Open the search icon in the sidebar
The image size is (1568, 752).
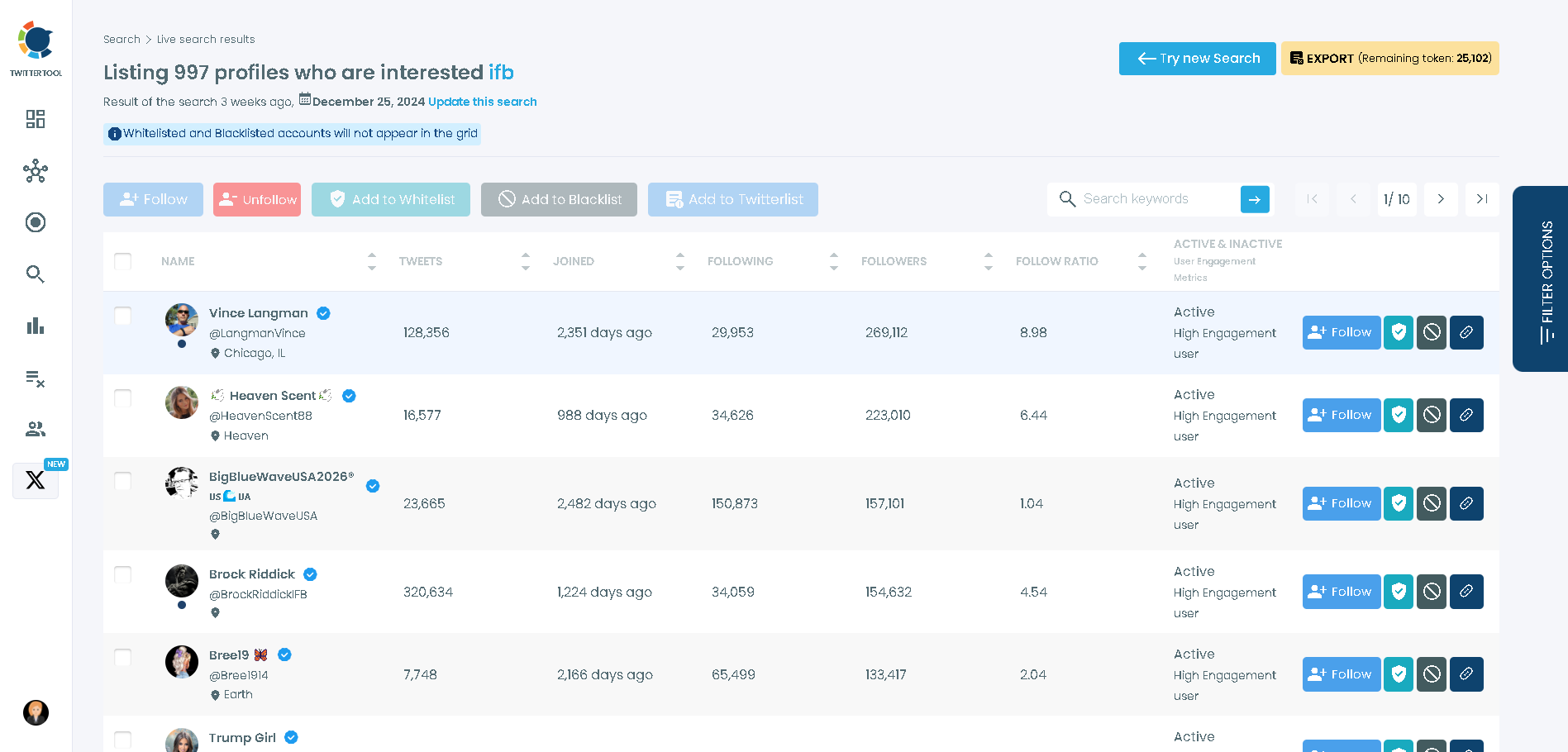point(35,274)
